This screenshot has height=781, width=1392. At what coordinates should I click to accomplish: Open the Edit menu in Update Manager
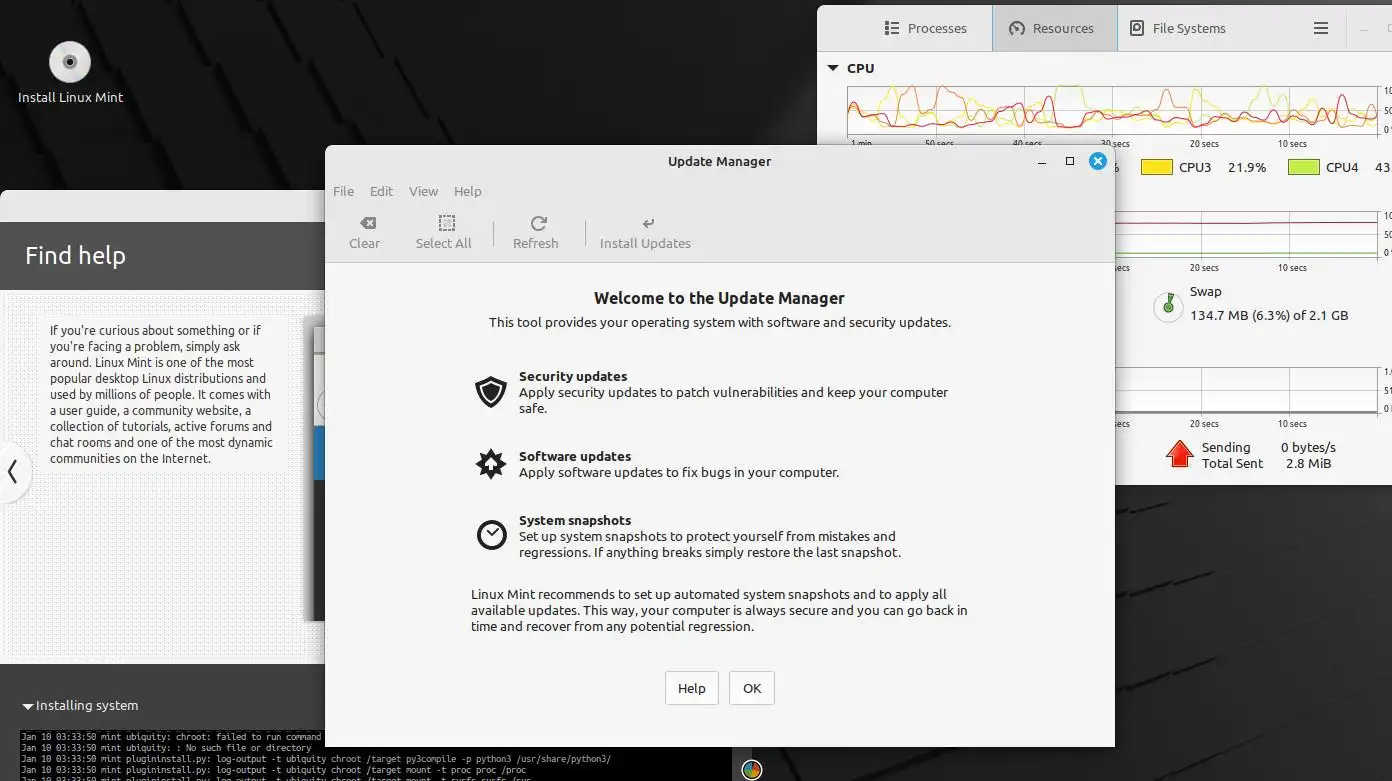(x=381, y=191)
